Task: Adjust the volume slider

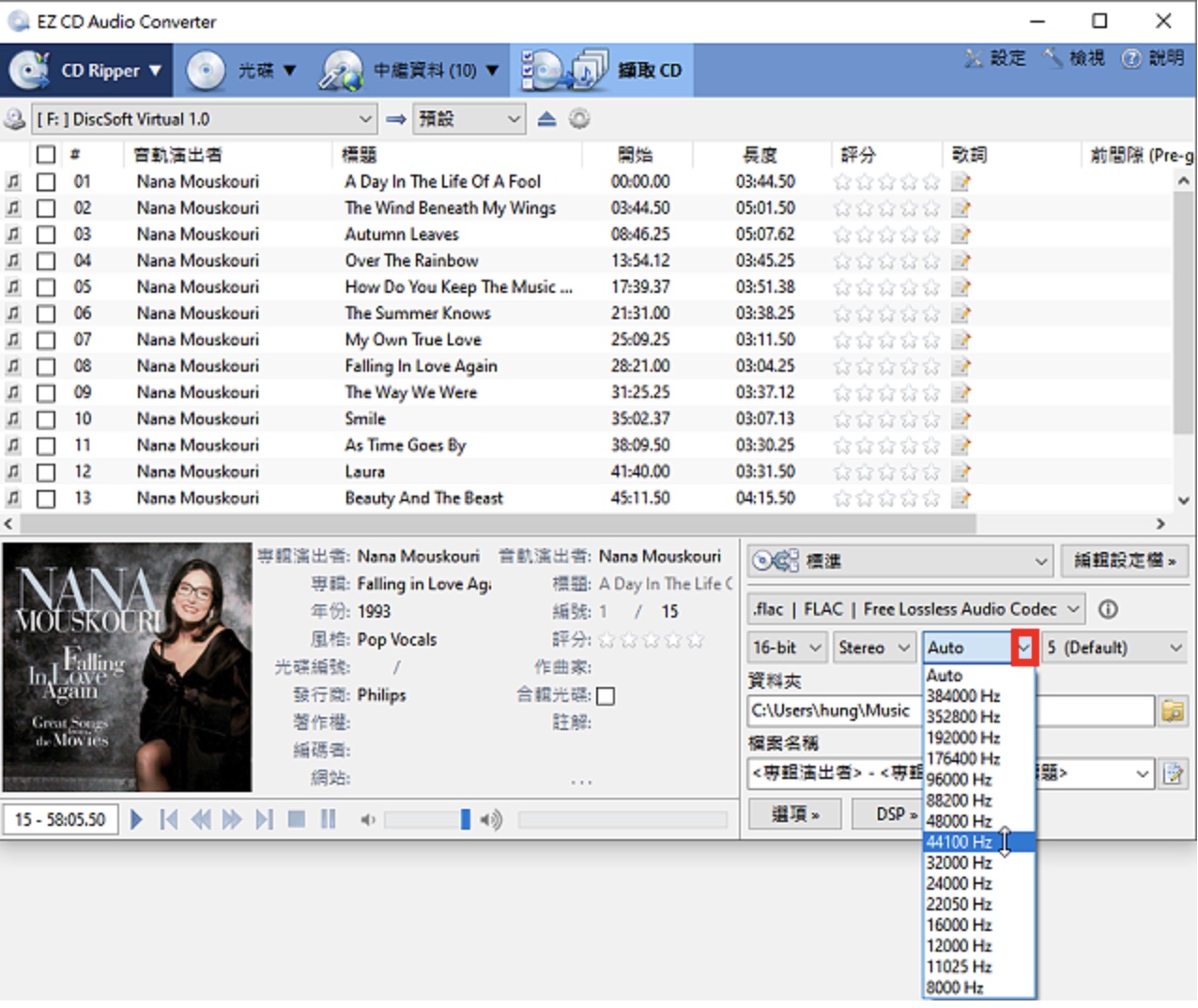Action: tap(465, 819)
